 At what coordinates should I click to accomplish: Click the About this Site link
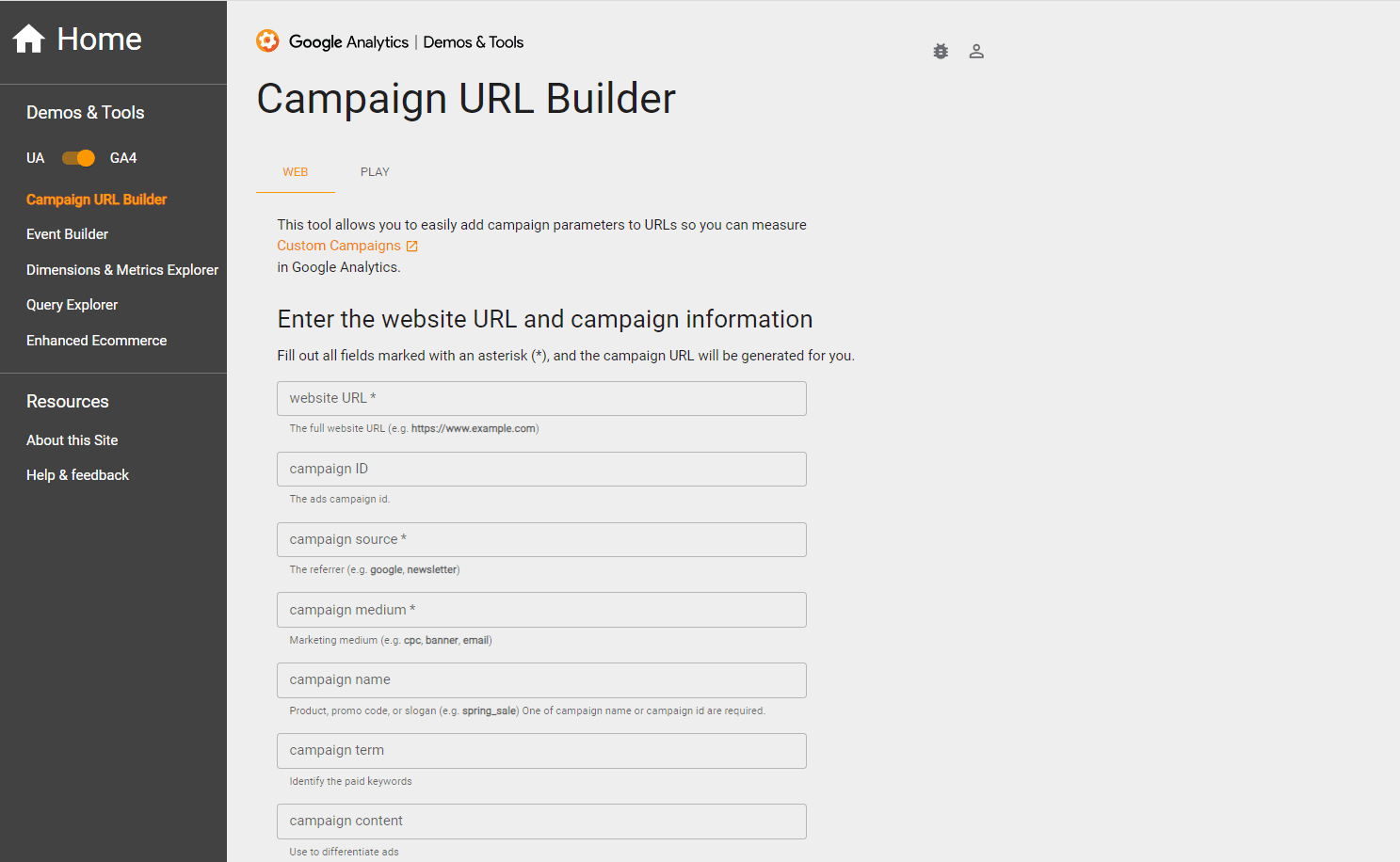[72, 439]
